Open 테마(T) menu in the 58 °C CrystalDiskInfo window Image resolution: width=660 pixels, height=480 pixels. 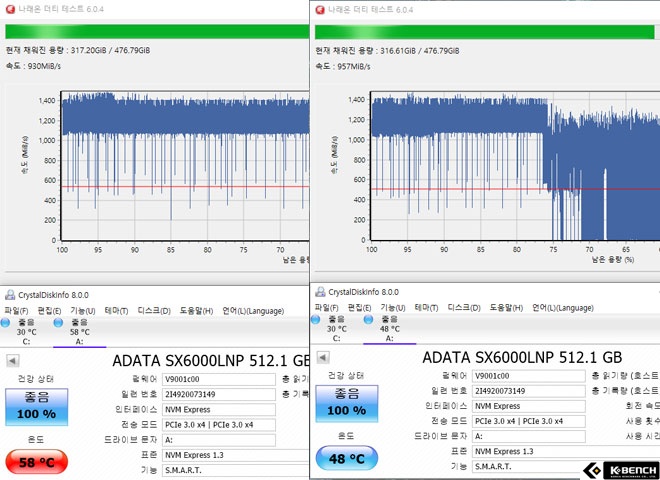(x=116, y=311)
